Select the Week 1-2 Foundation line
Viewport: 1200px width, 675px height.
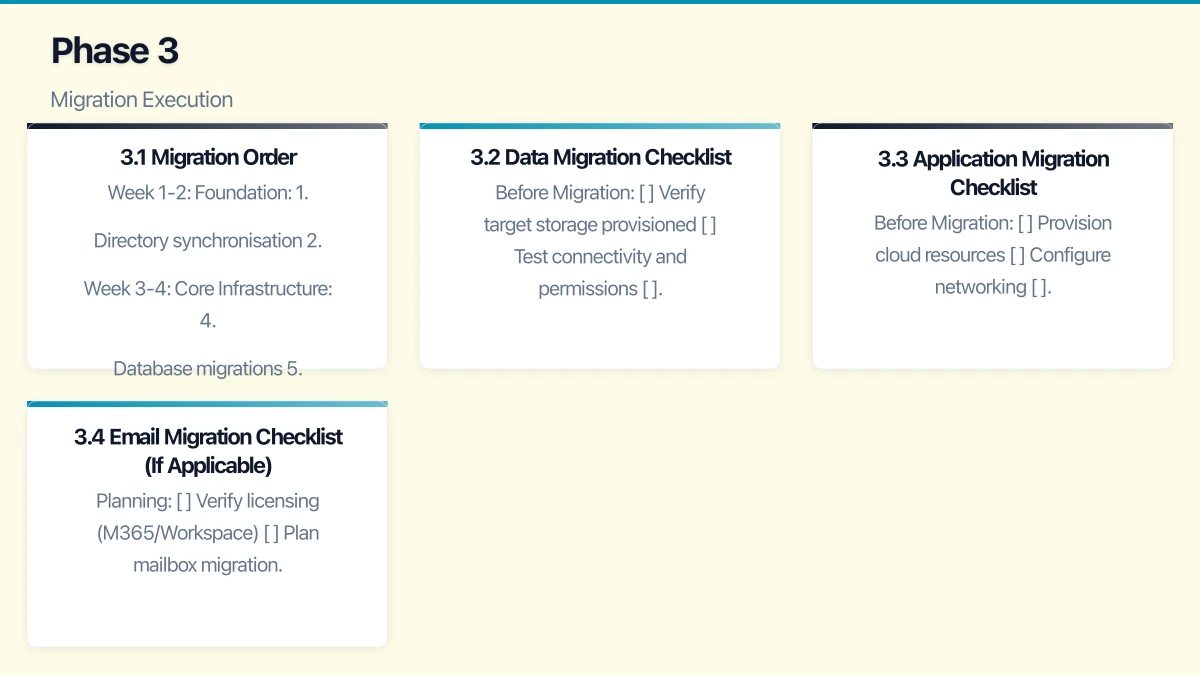208,193
